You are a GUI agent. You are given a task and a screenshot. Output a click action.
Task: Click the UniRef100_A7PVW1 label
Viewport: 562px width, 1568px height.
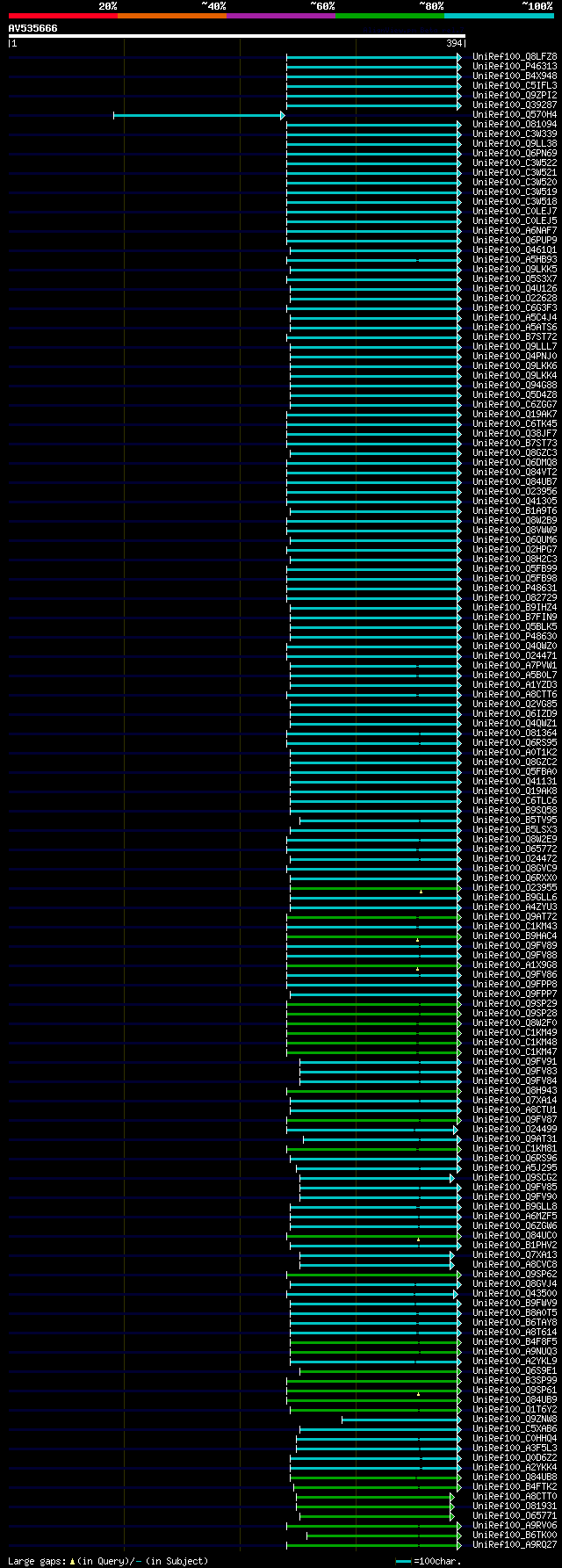pos(515,665)
